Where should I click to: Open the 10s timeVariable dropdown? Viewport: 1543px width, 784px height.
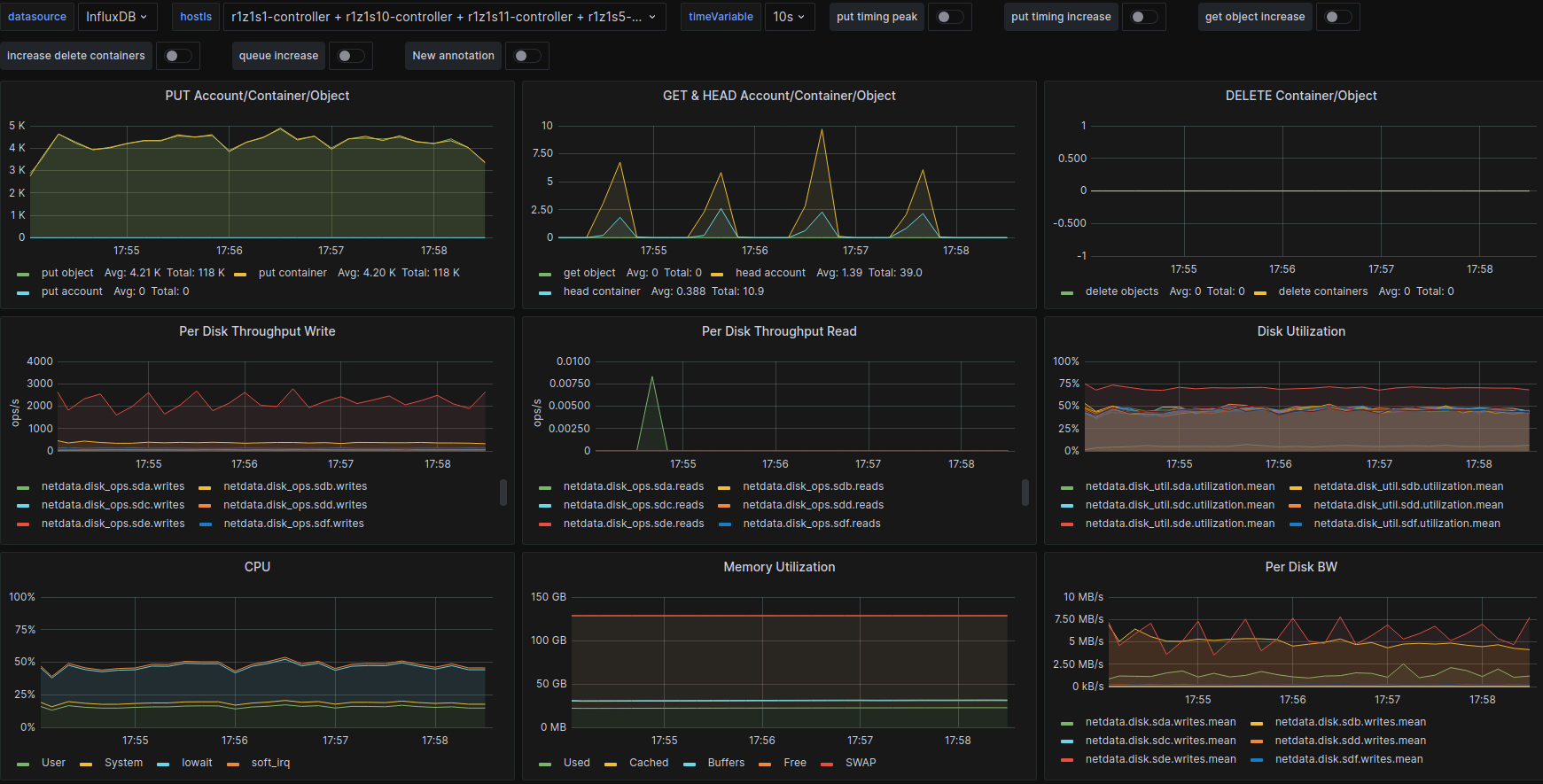coord(788,17)
